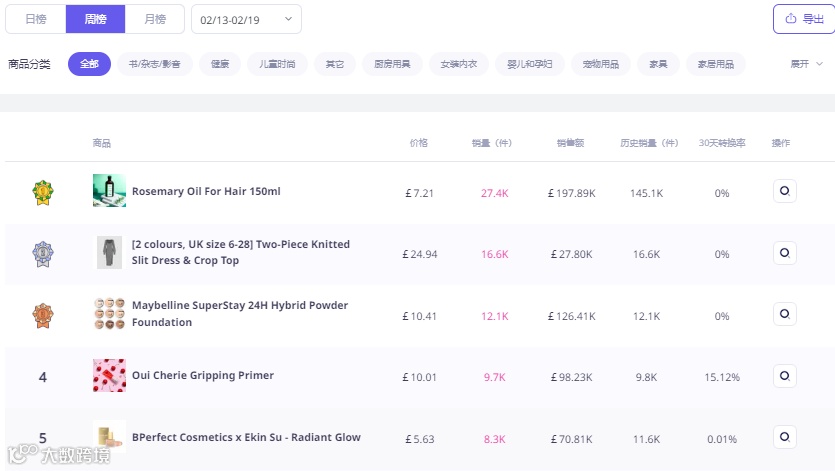The height and width of the screenshot is (471, 835).
Task: Click the 导出 export button
Action: (804, 19)
